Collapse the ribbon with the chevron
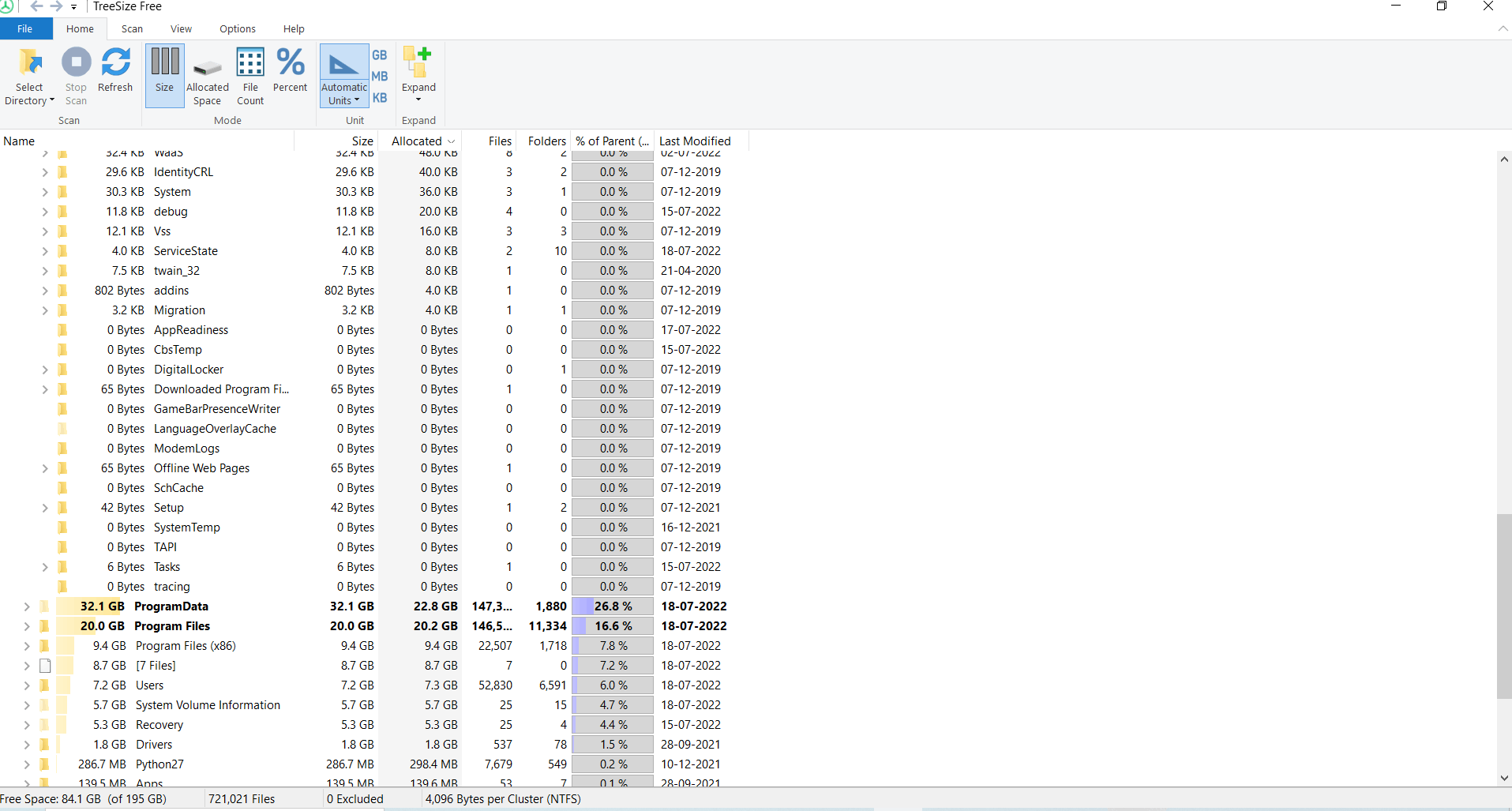 (1503, 28)
